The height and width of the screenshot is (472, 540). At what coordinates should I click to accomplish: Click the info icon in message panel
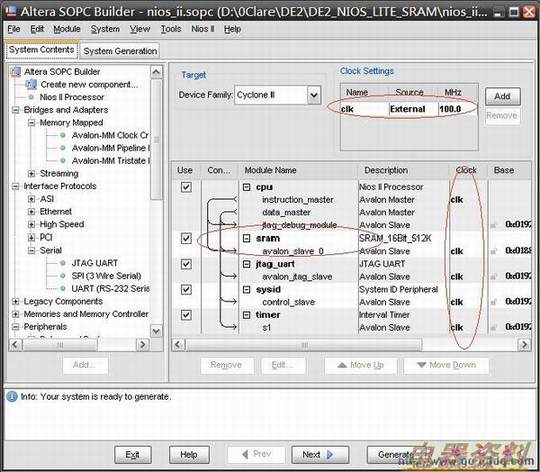(x=12, y=397)
